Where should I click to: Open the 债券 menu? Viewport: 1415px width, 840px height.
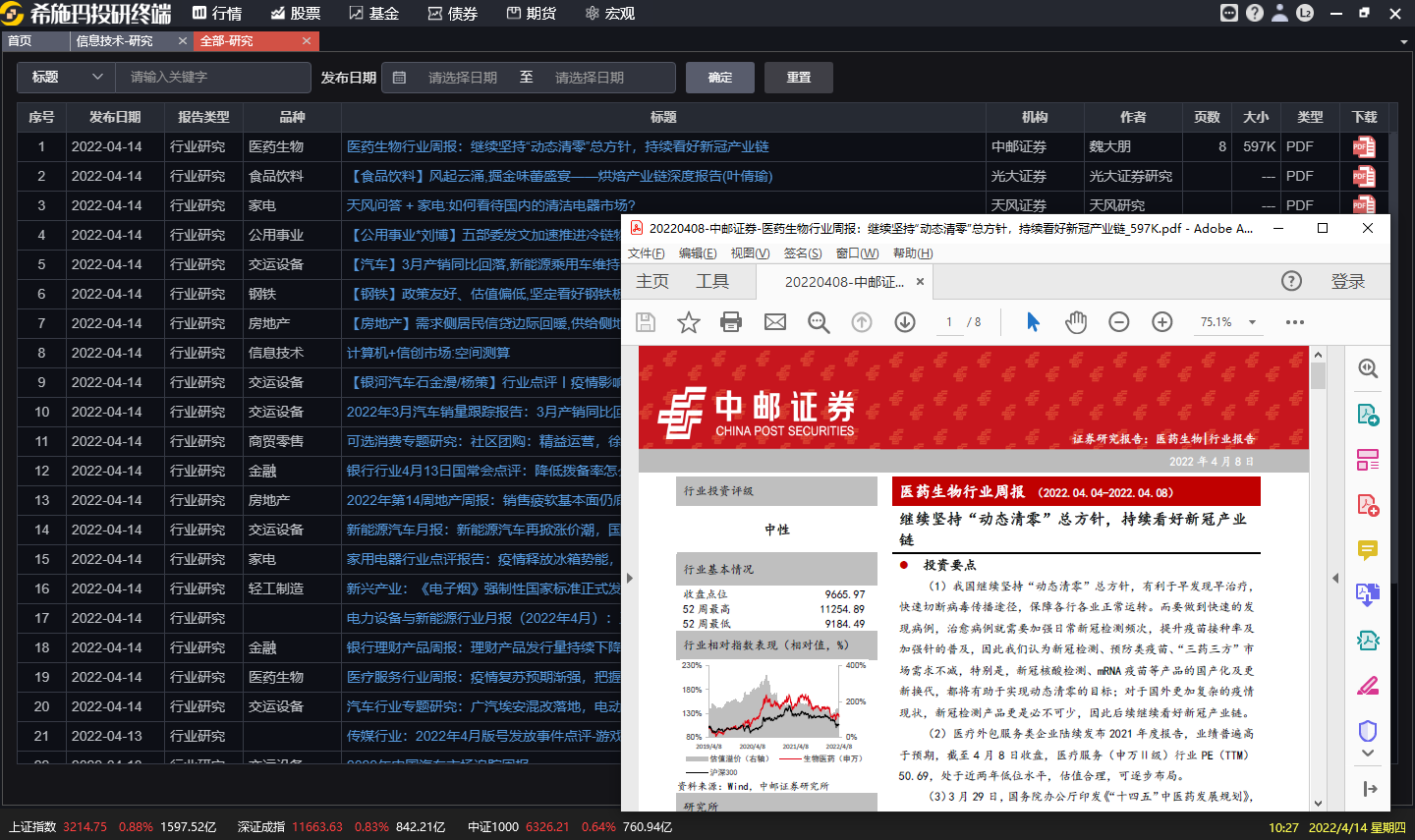453,13
